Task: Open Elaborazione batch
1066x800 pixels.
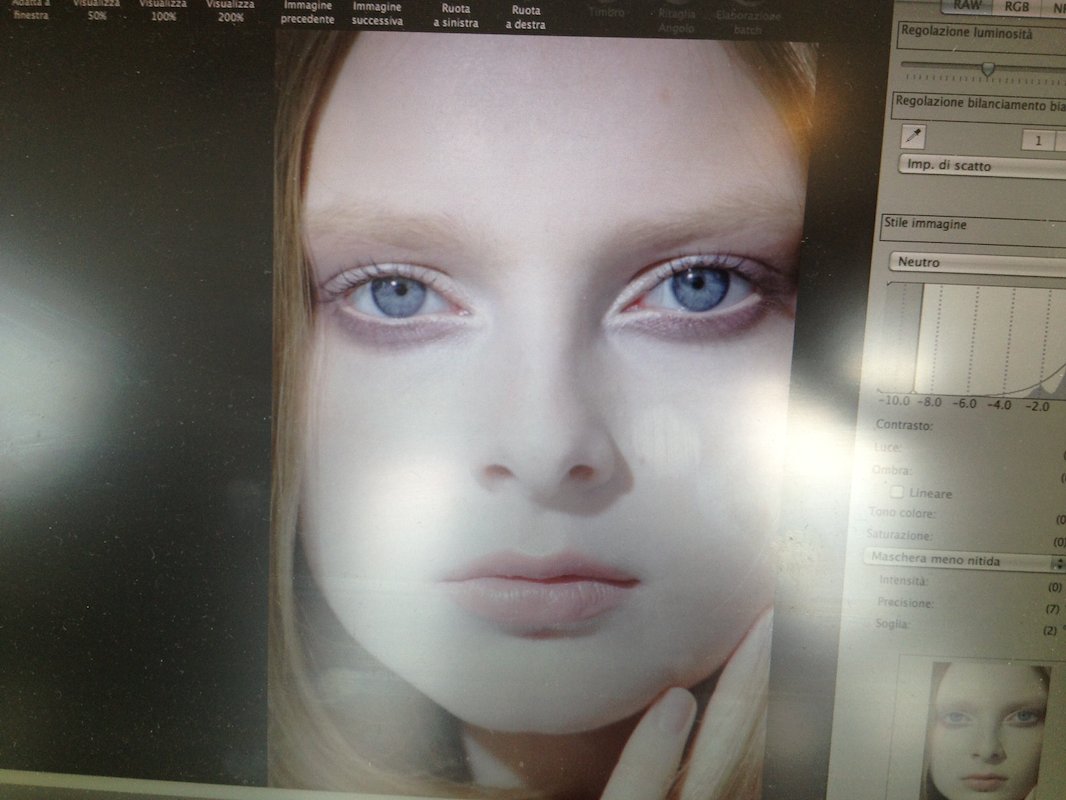Action: point(748,22)
